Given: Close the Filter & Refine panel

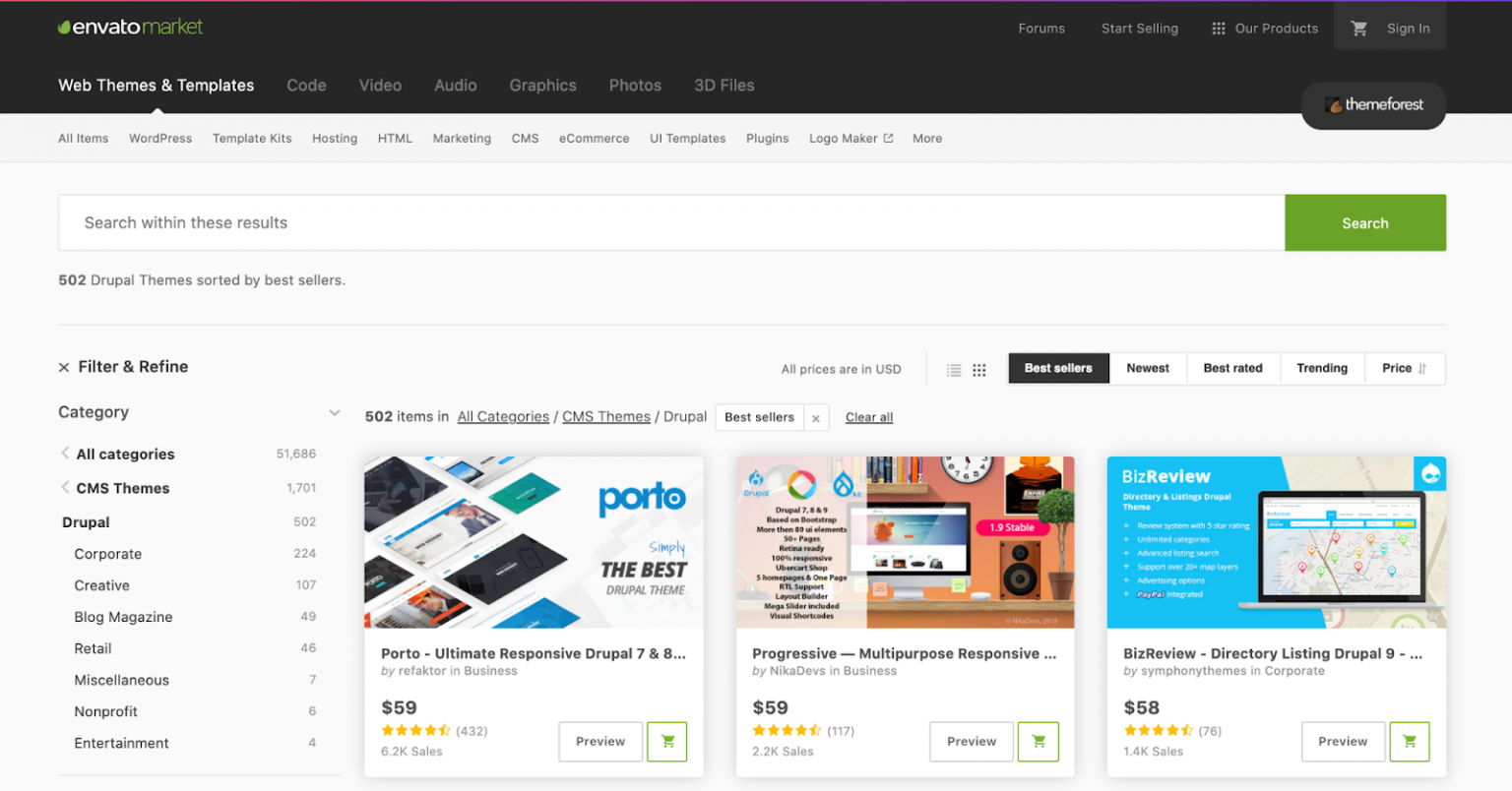Looking at the screenshot, I should click(63, 366).
